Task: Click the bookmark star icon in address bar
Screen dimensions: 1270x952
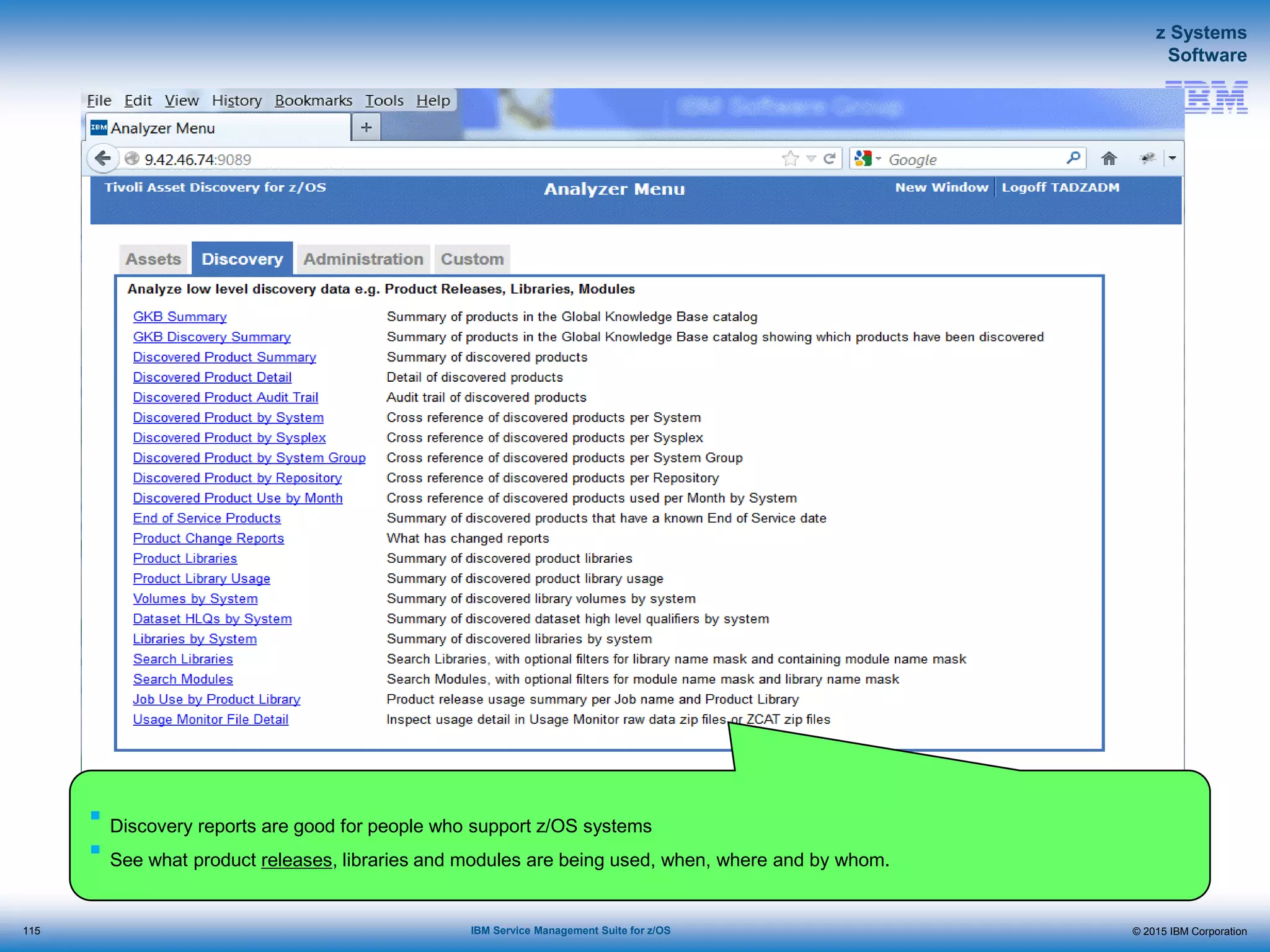Action: coord(790,159)
